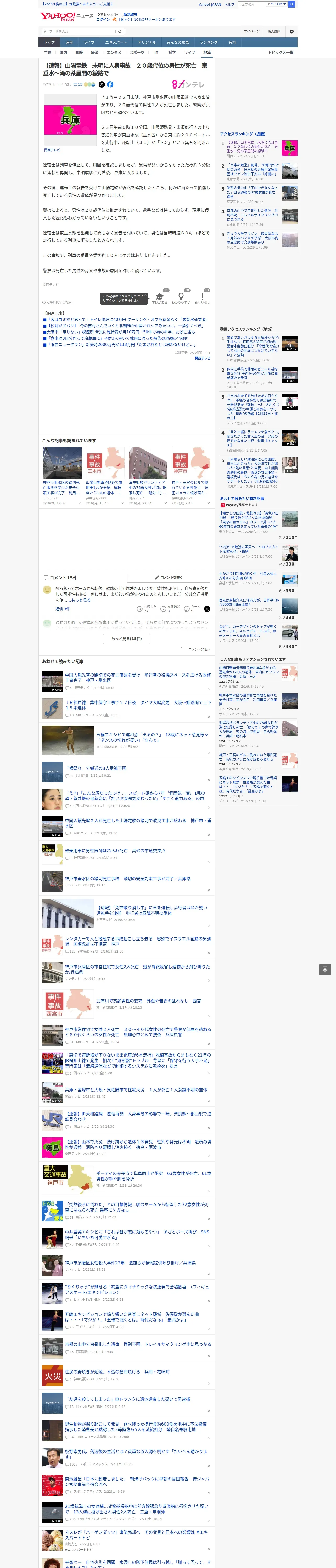Open the 地域 category tab
The image size is (336, 1568).
point(207,52)
